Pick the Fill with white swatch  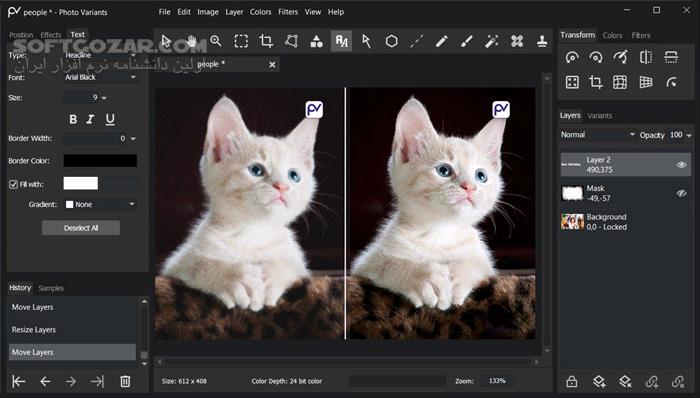[x=80, y=183]
